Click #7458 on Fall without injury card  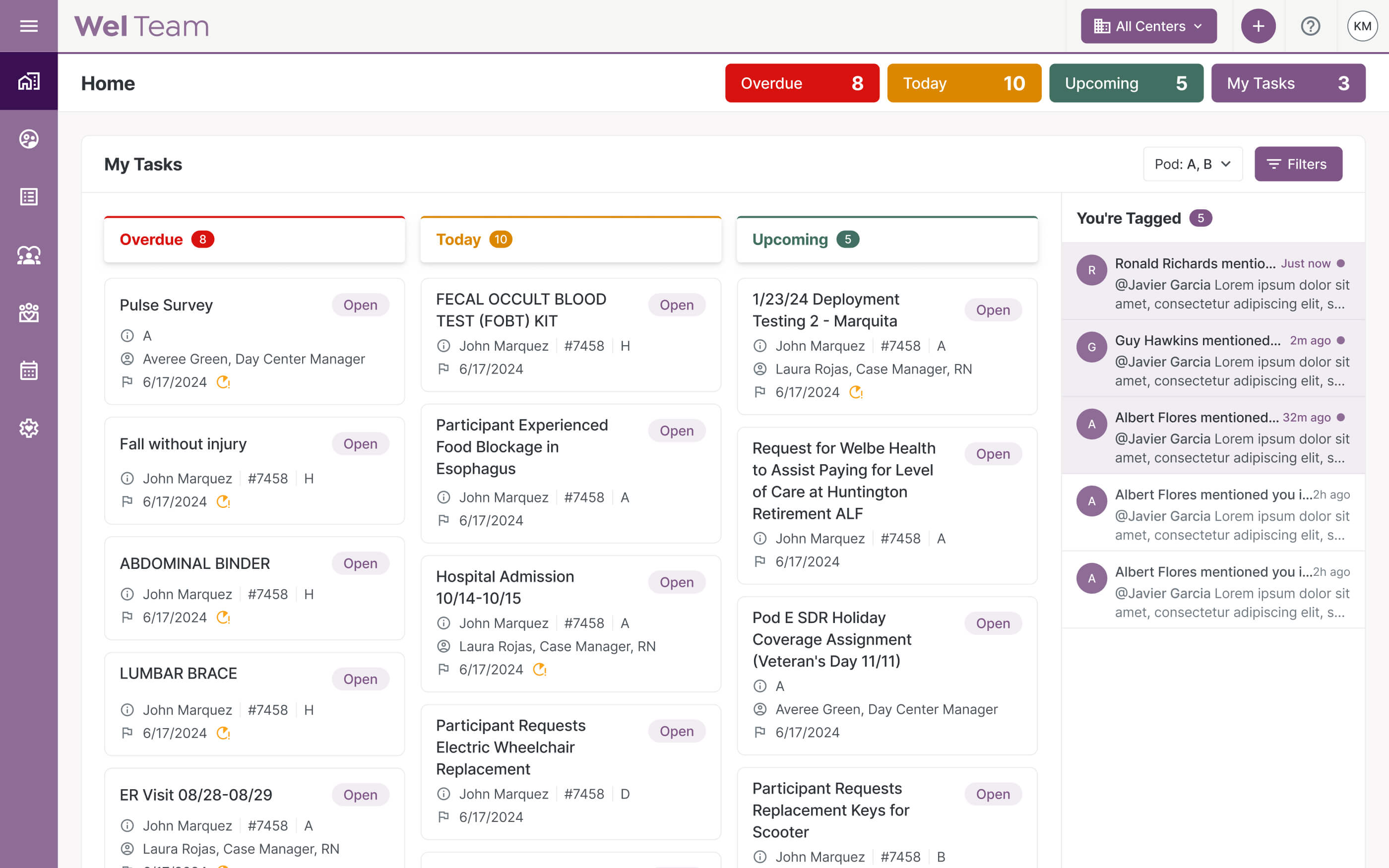[267, 479]
